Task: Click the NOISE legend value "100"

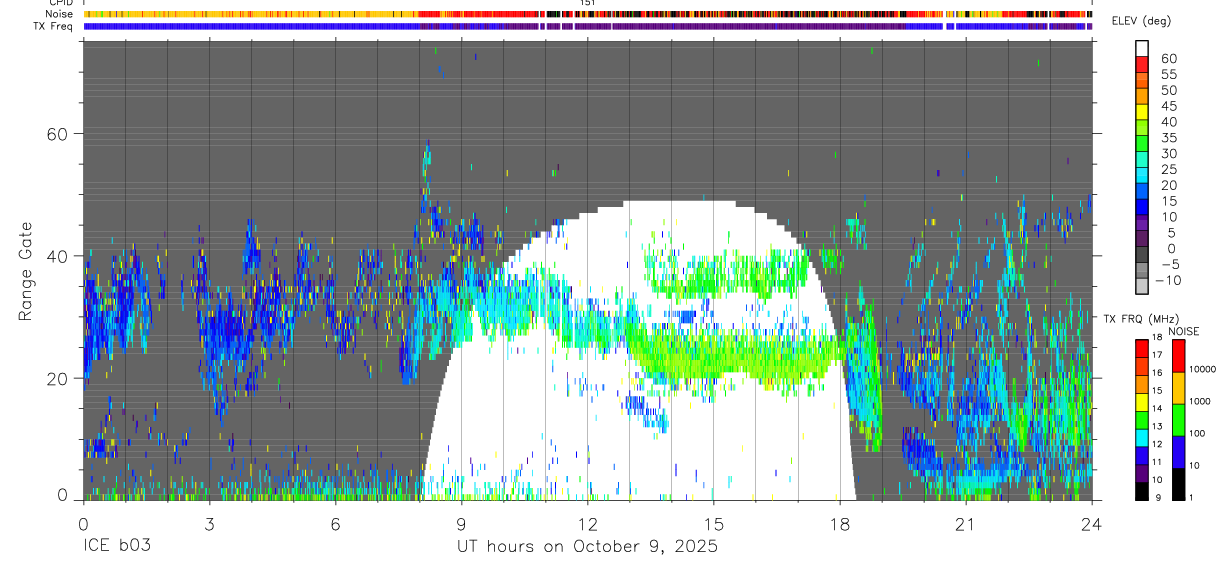Action: [x=1197, y=433]
